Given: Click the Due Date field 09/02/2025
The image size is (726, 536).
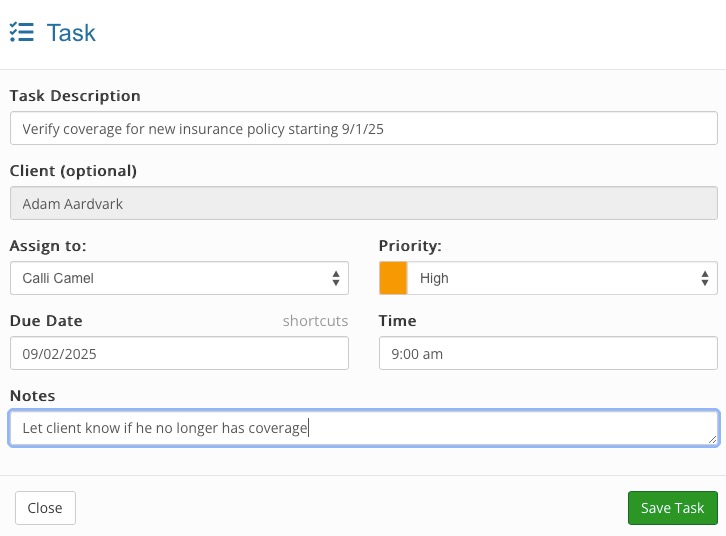Looking at the screenshot, I should 179,353.
